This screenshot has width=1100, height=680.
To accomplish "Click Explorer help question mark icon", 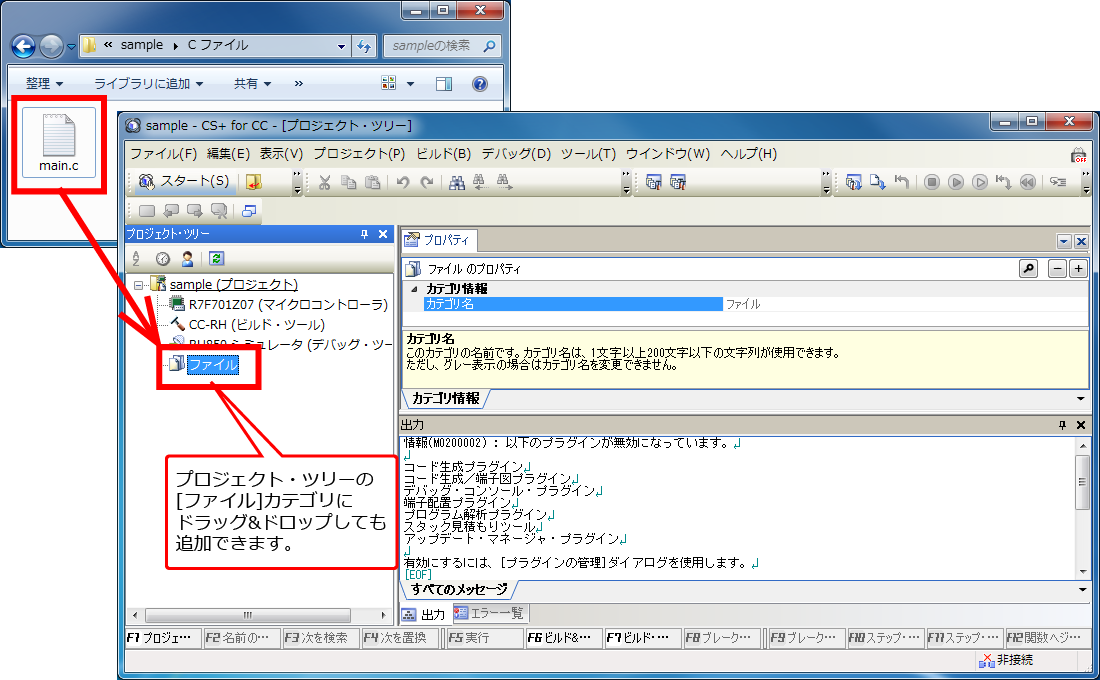I will pyautogui.click(x=479, y=84).
